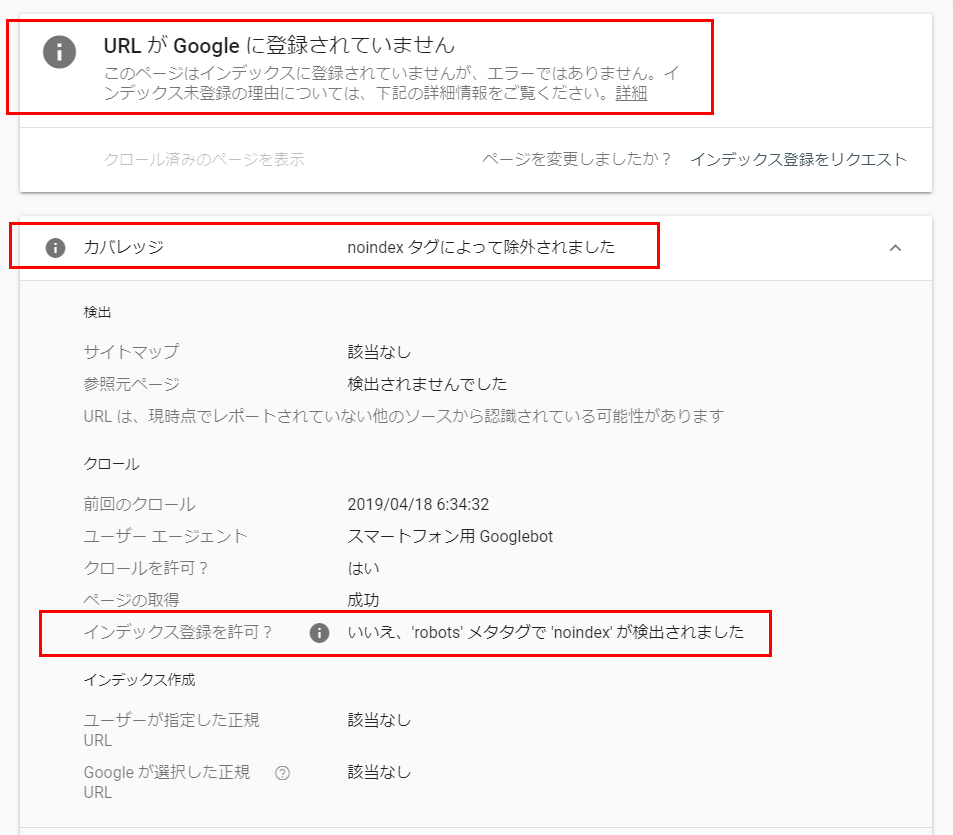The image size is (953, 835).
Task: Click the value 'はい'
Action: pyautogui.click(x=363, y=568)
